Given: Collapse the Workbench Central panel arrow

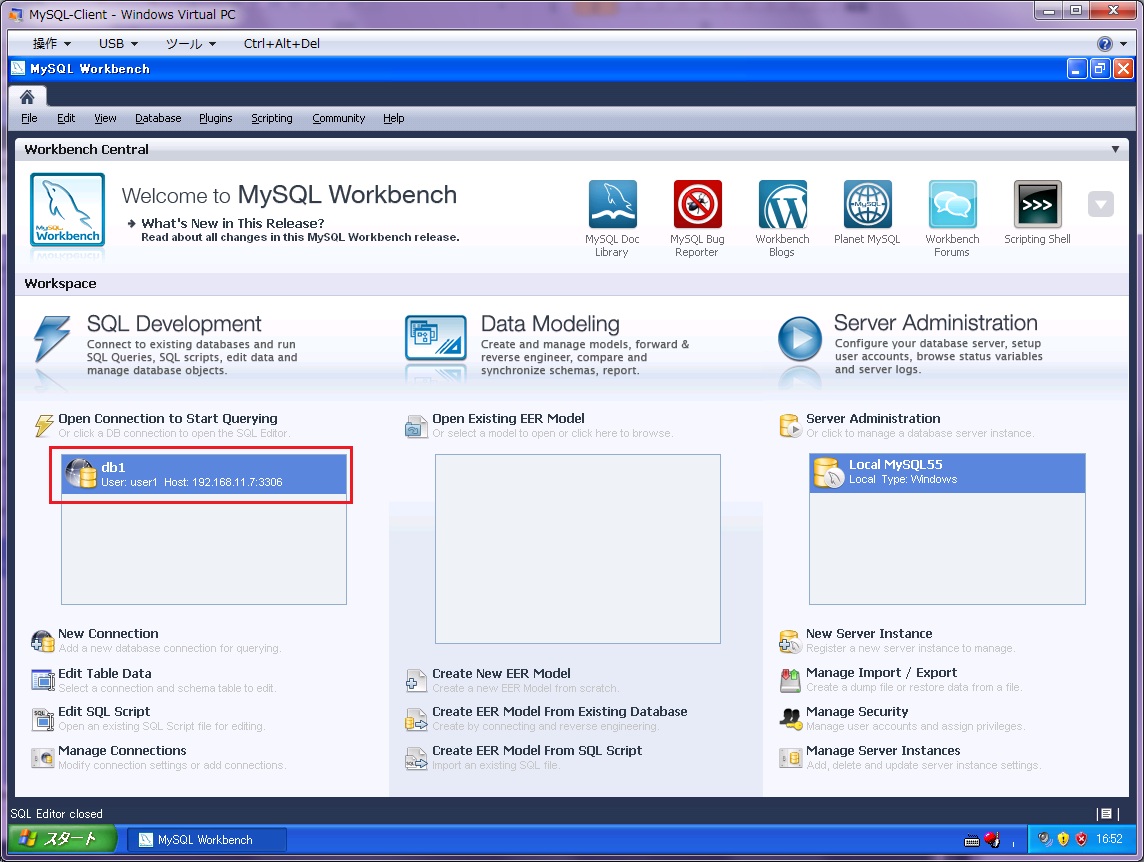Looking at the screenshot, I should click(x=1115, y=150).
